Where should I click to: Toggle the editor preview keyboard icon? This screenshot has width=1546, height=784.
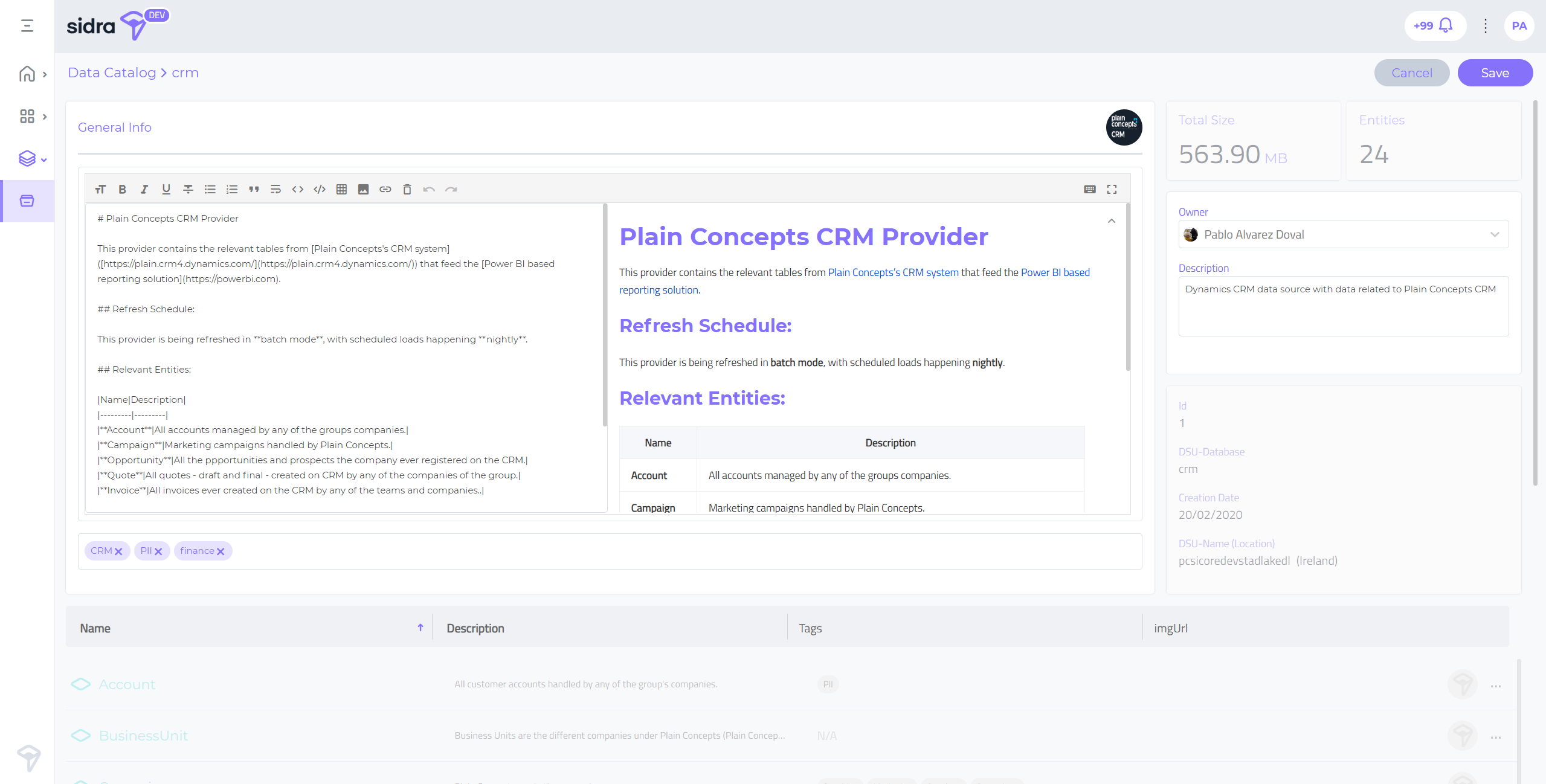click(1089, 189)
